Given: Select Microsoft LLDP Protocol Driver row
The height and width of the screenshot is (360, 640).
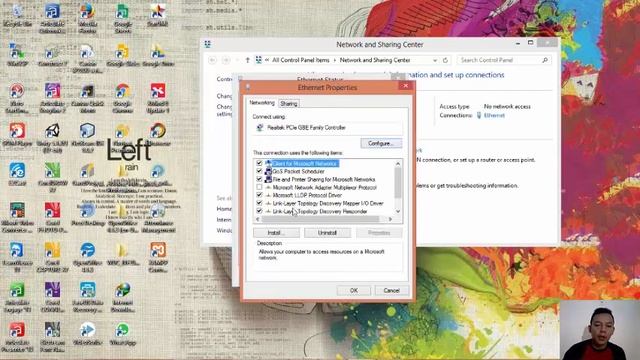Looking at the screenshot, I should (307, 195).
